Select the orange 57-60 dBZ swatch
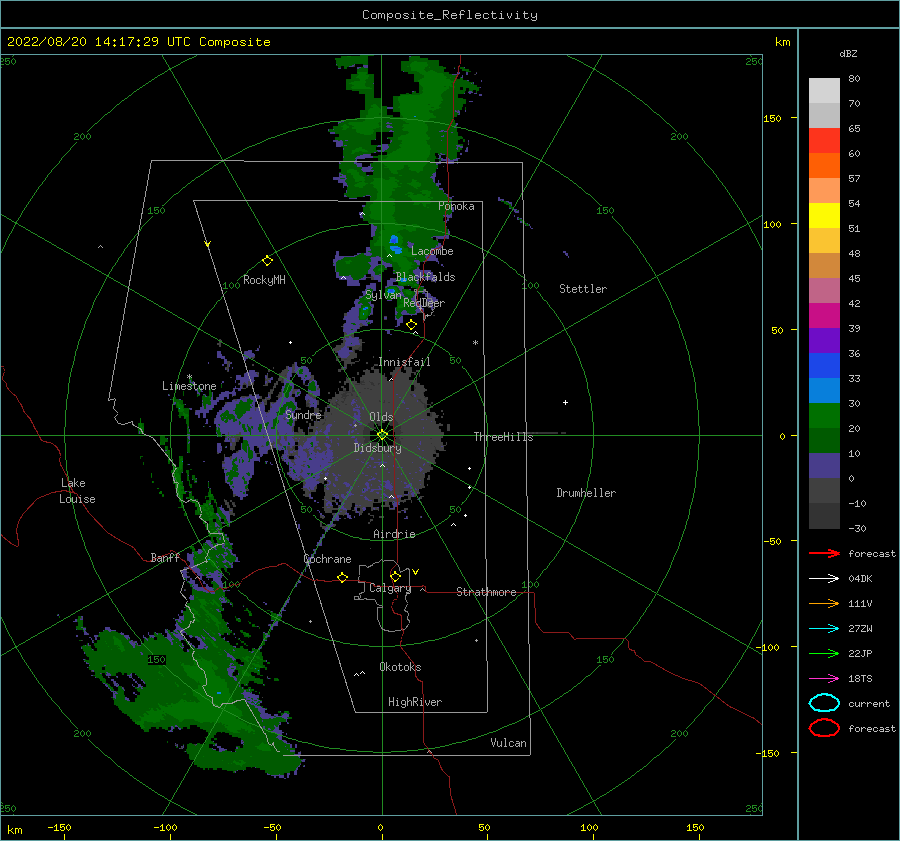900x841 pixels. pyautogui.click(x=824, y=166)
